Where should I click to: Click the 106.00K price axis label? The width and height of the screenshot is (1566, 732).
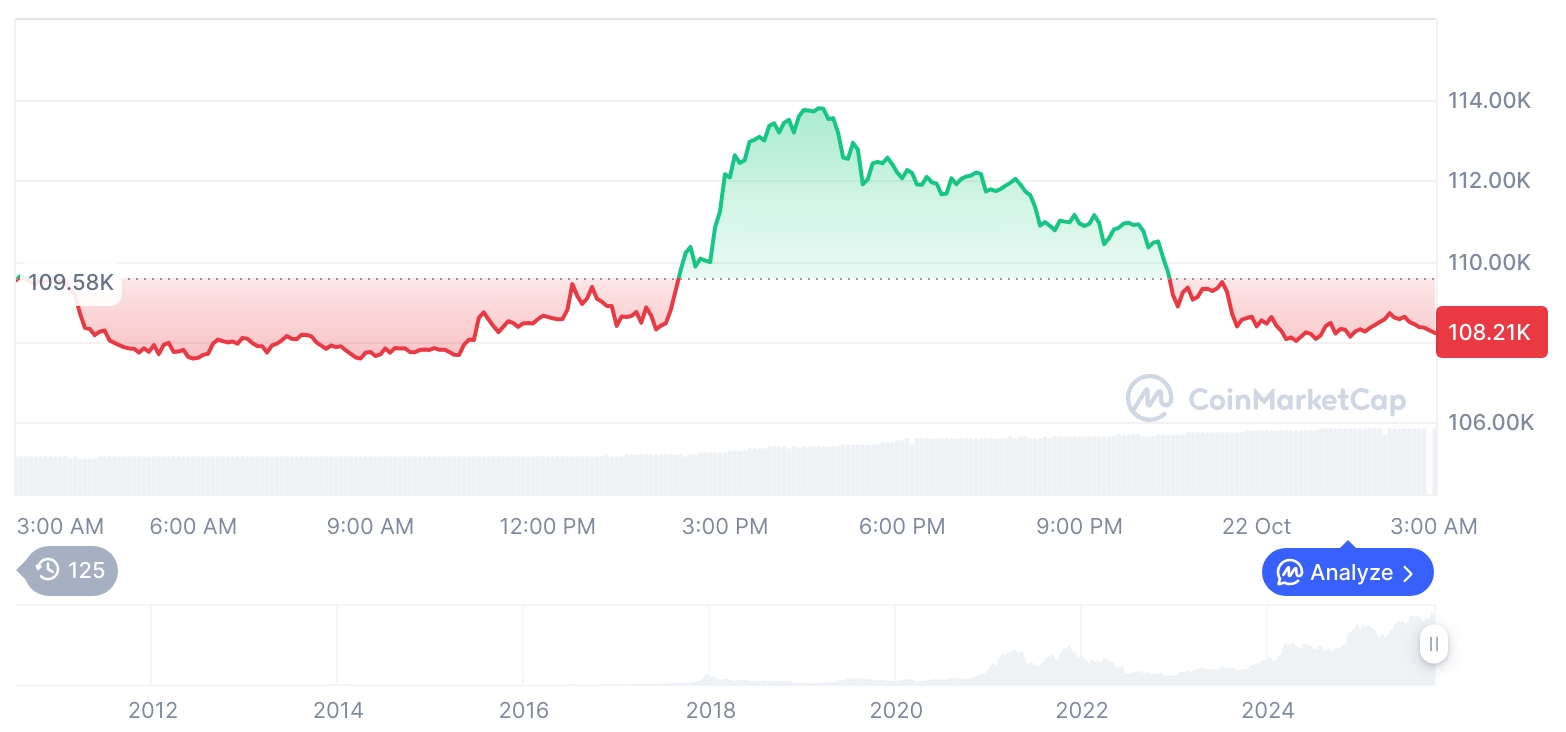coord(1489,422)
